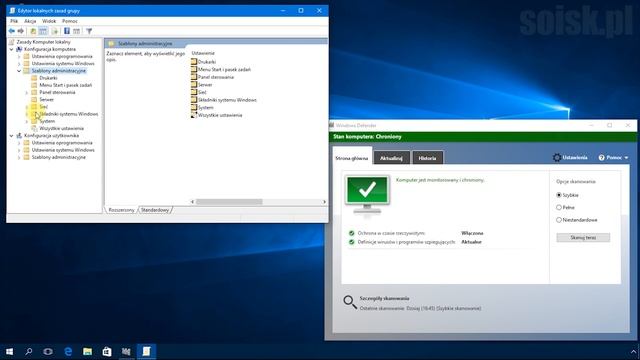Click the up-one-level folder toolbar icon

pos(33,31)
